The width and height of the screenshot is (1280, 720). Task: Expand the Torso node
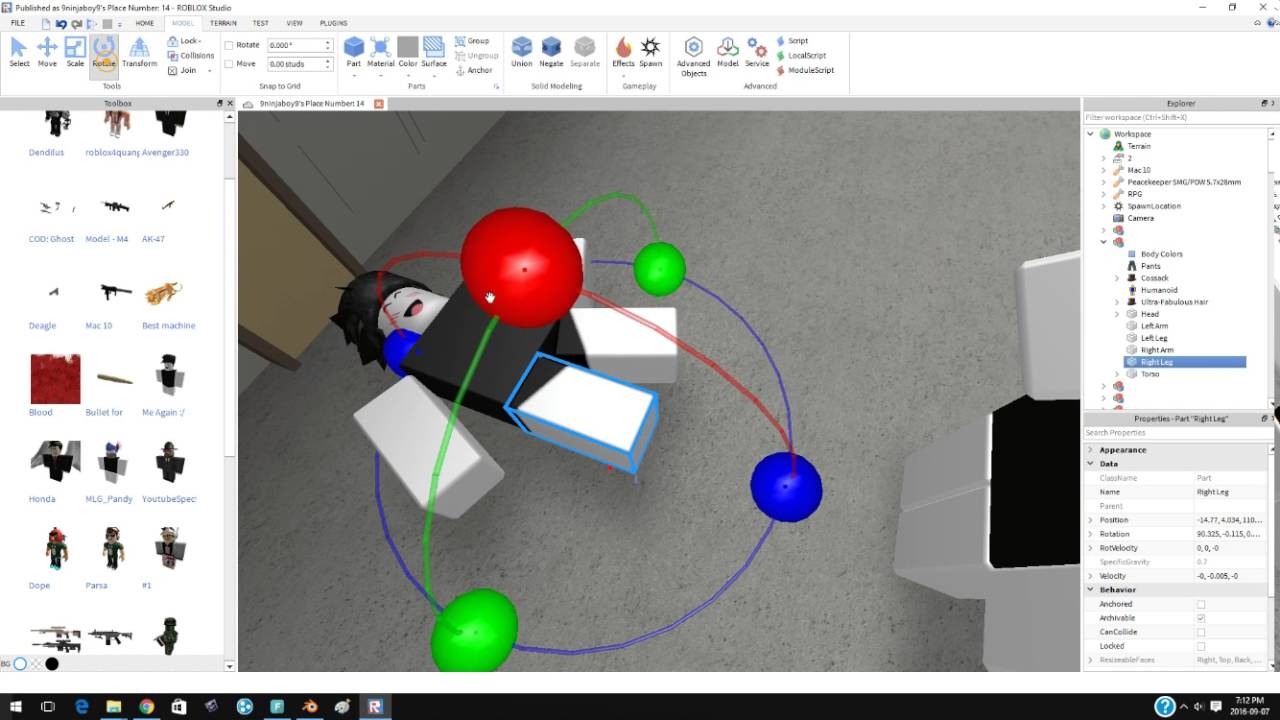[1117, 374]
